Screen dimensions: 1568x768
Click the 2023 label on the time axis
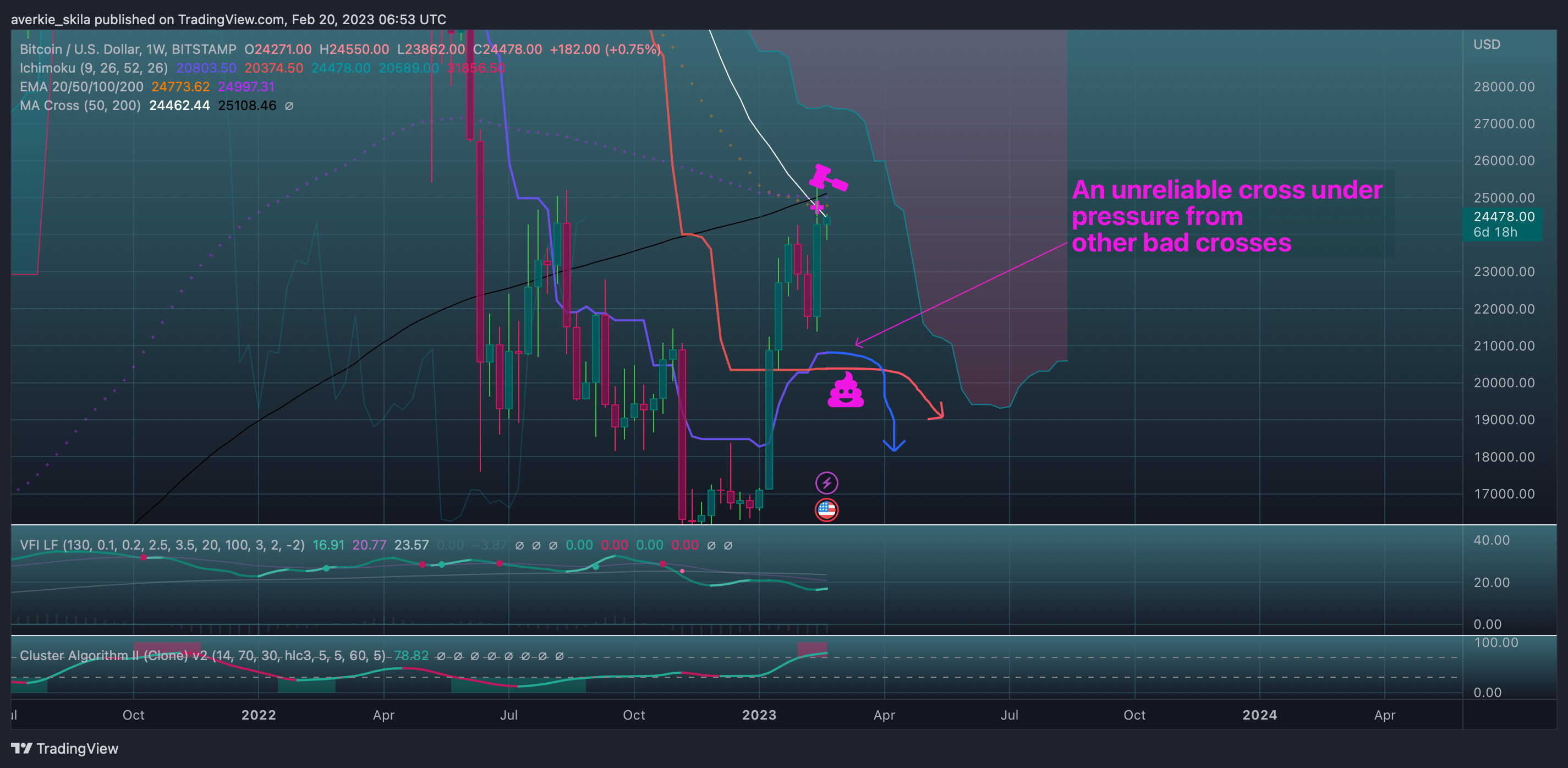[759, 715]
